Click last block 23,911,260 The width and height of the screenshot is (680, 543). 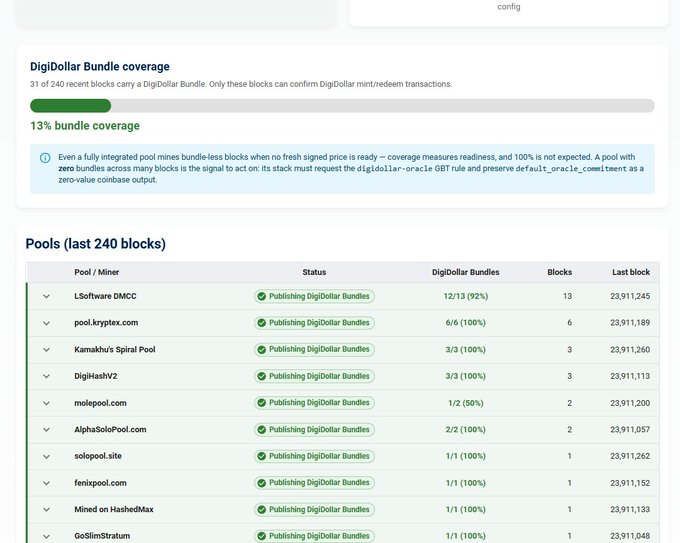tap(630, 350)
